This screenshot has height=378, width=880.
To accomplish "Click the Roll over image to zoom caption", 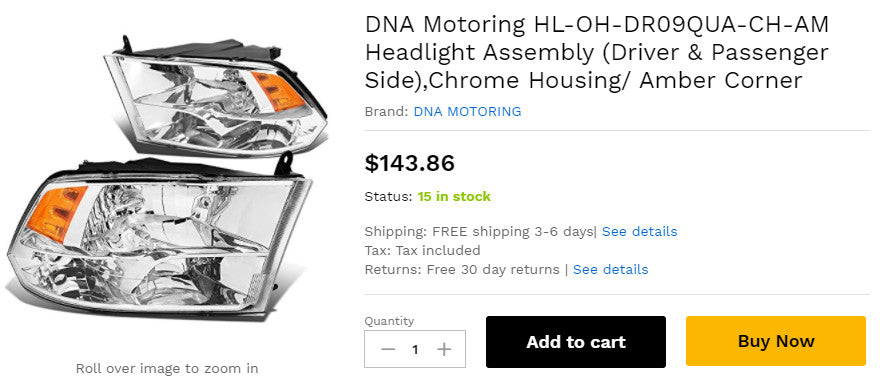I will pos(167,368).
